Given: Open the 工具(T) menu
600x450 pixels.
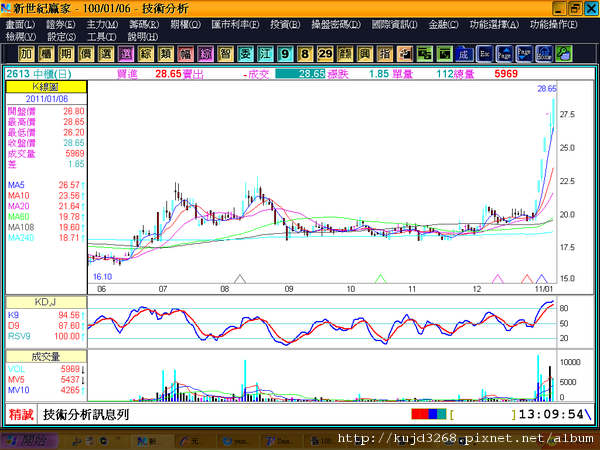Looking at the screenshot, I should click(x=101, y=37).
